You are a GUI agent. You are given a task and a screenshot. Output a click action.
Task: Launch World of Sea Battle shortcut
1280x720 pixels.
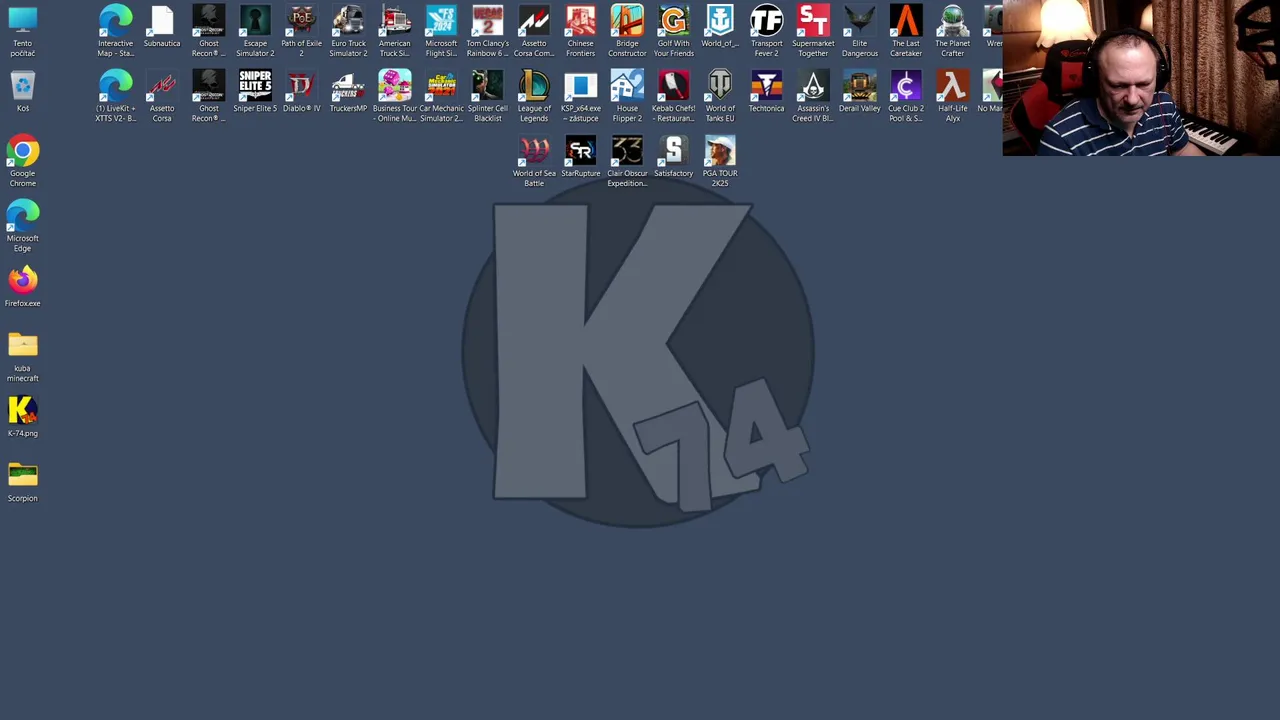click(534, 161)
